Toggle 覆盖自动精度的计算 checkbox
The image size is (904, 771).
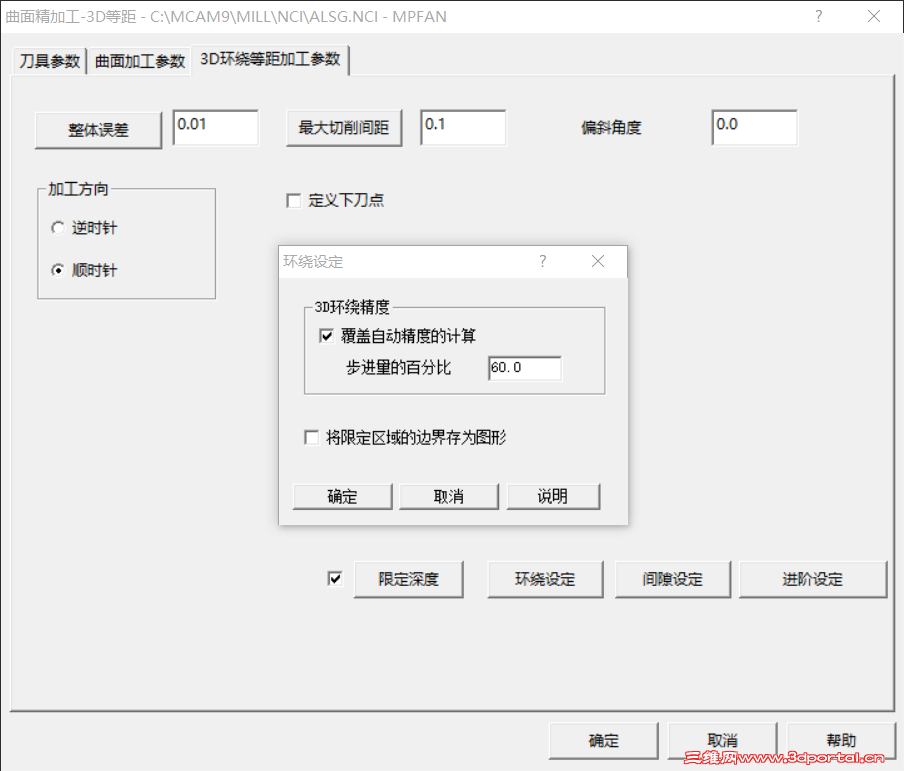[326, 336]
